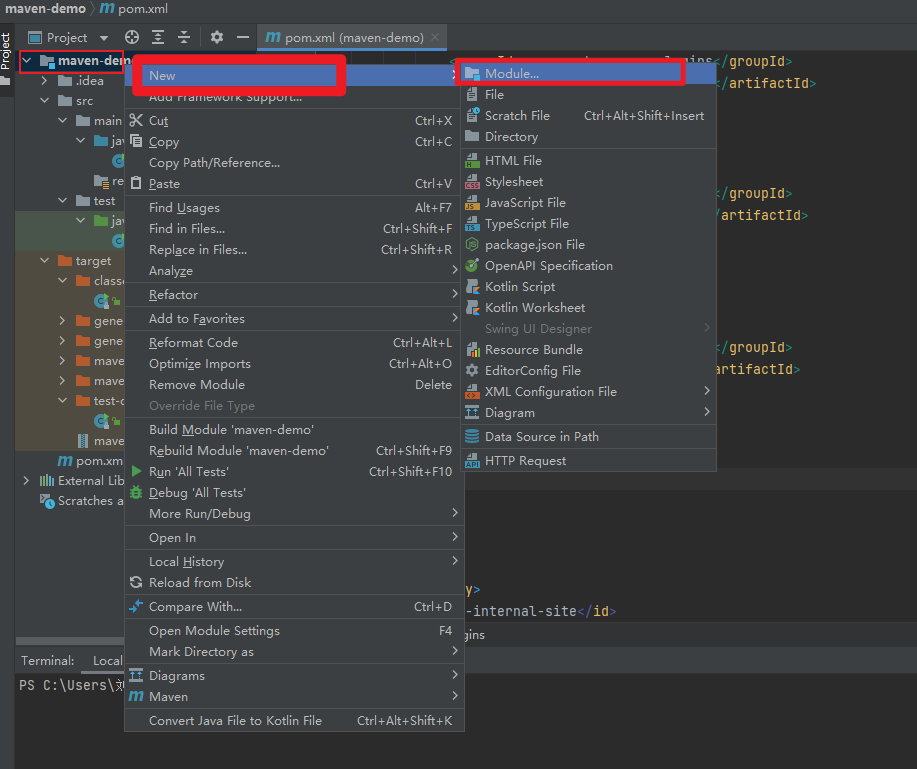Viewport: 917px width, 769px height.
Task: Click the Reload from Disk icon
Action: (x=136, y=582)
